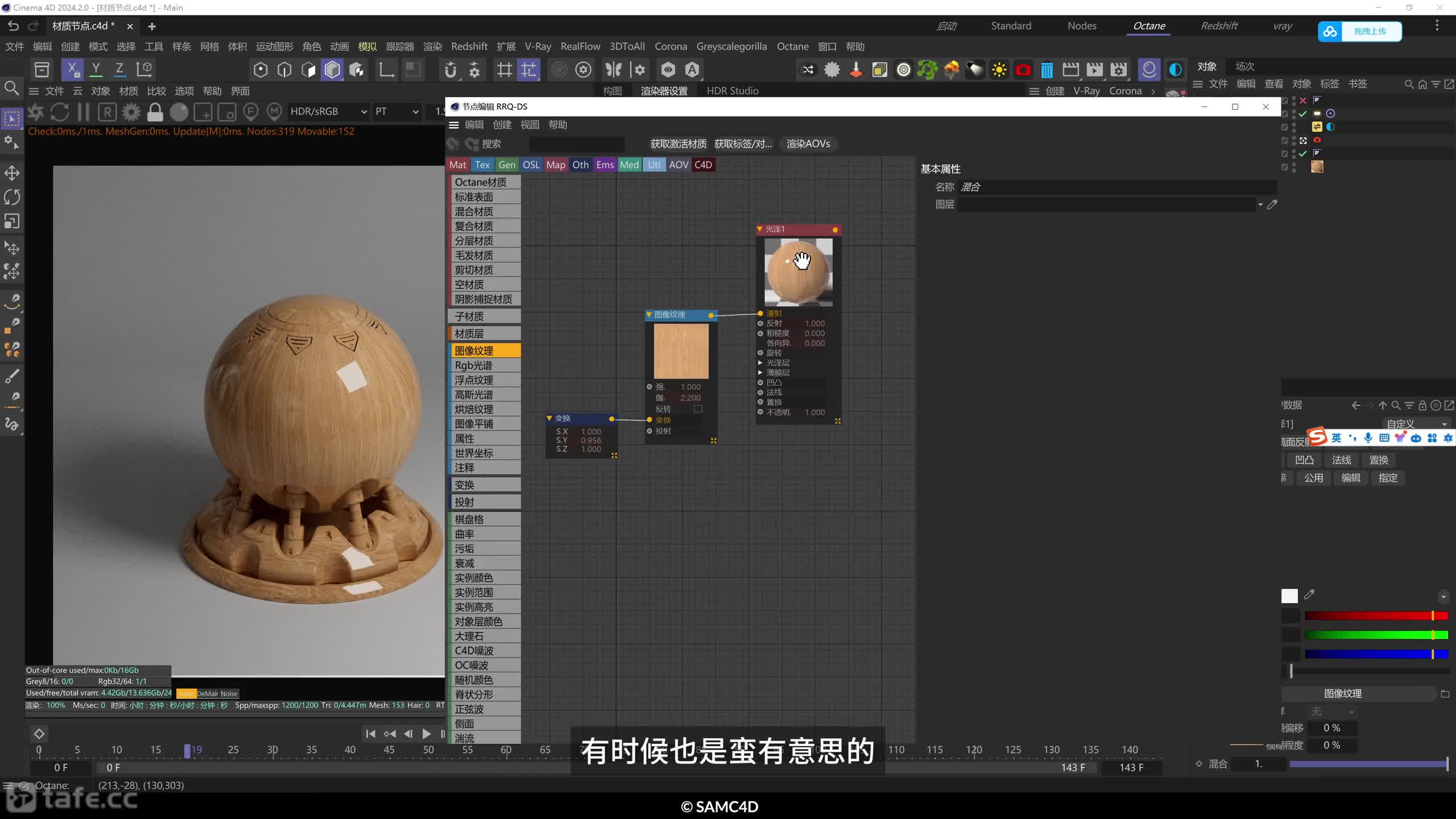Click the wood texture thumbnail in image node
Viewport: 1456px width, 819px height.
[681, 351]
